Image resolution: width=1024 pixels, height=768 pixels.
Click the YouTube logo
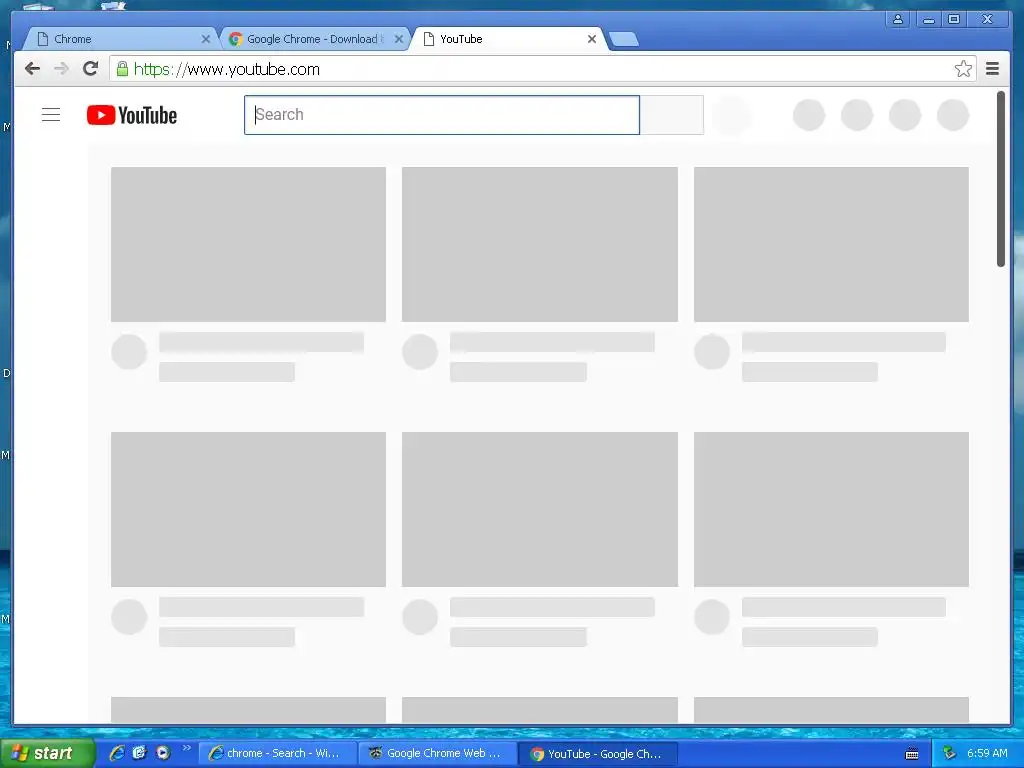click(x=132, y=115)
